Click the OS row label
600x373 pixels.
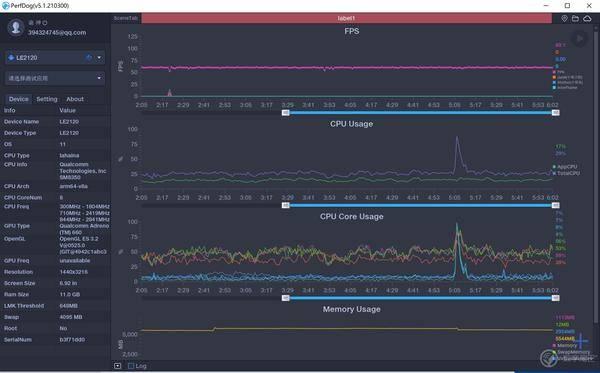(x=8, y=144)
